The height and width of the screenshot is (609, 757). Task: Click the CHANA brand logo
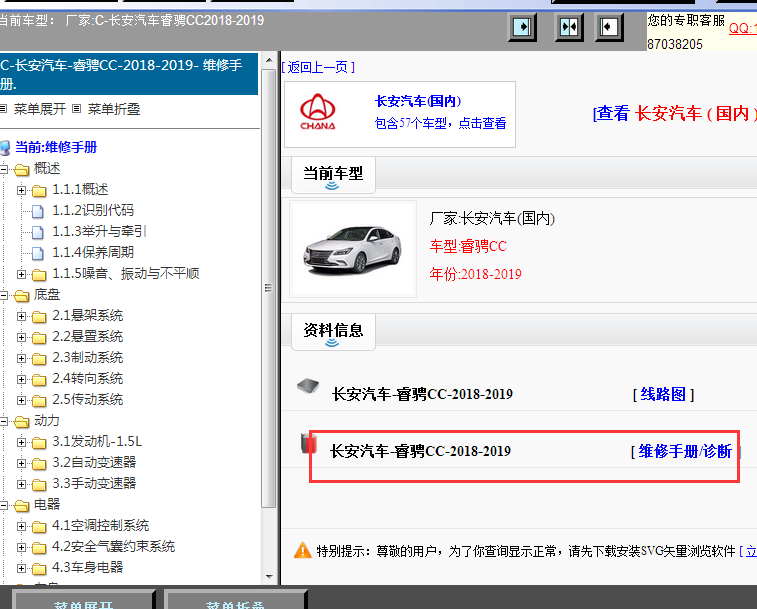pos(318,112)
